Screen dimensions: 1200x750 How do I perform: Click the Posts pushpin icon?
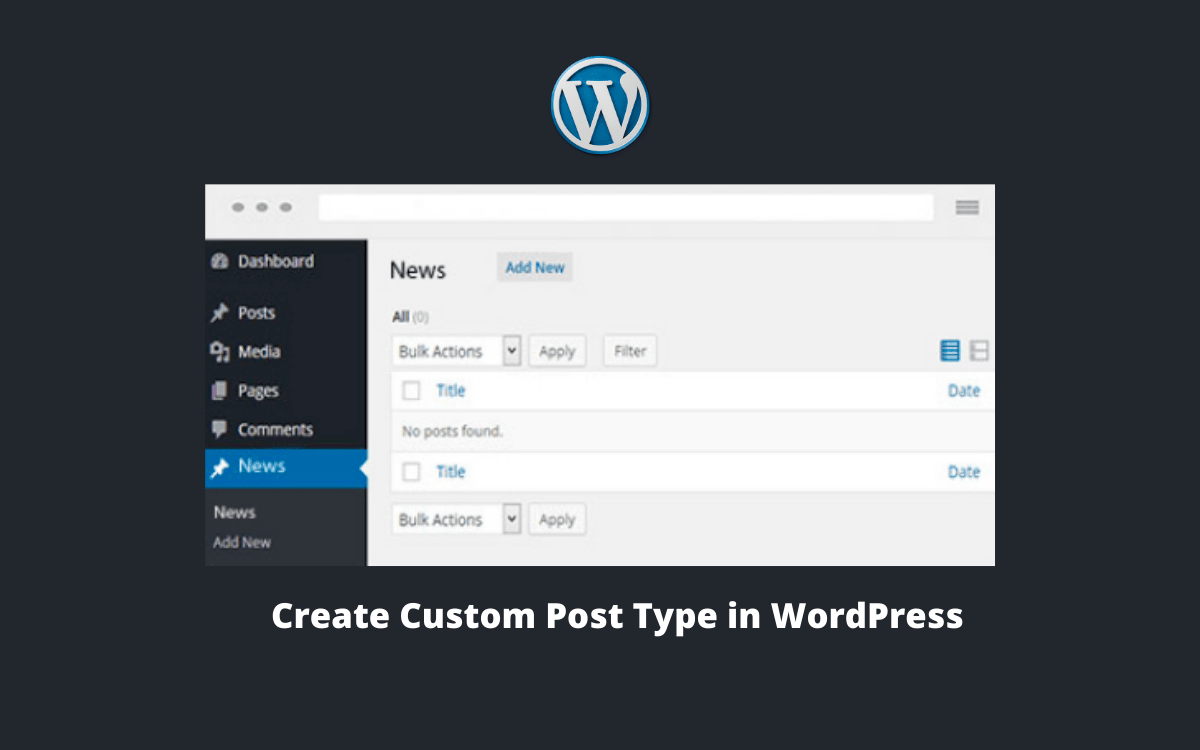[220, 313]
